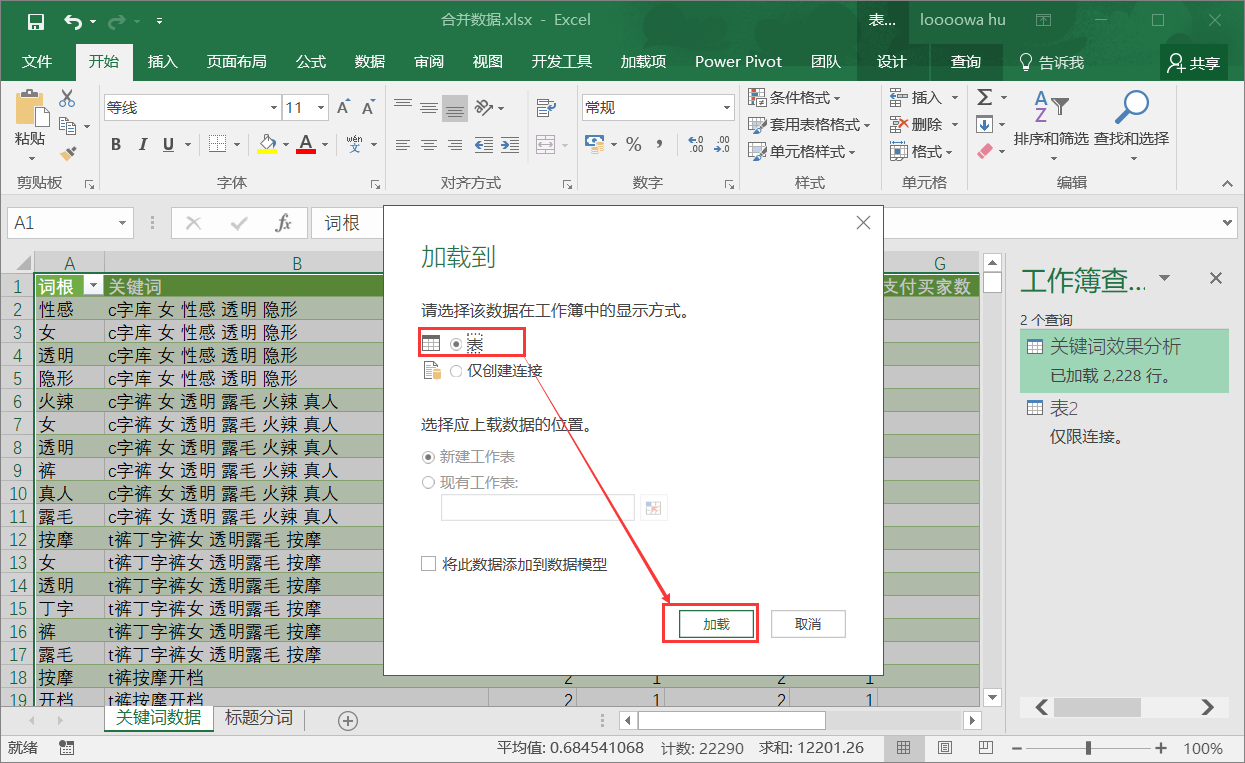Select 仅创建连接 radio option
The image size is (1245, 763).
pos(457,371)
